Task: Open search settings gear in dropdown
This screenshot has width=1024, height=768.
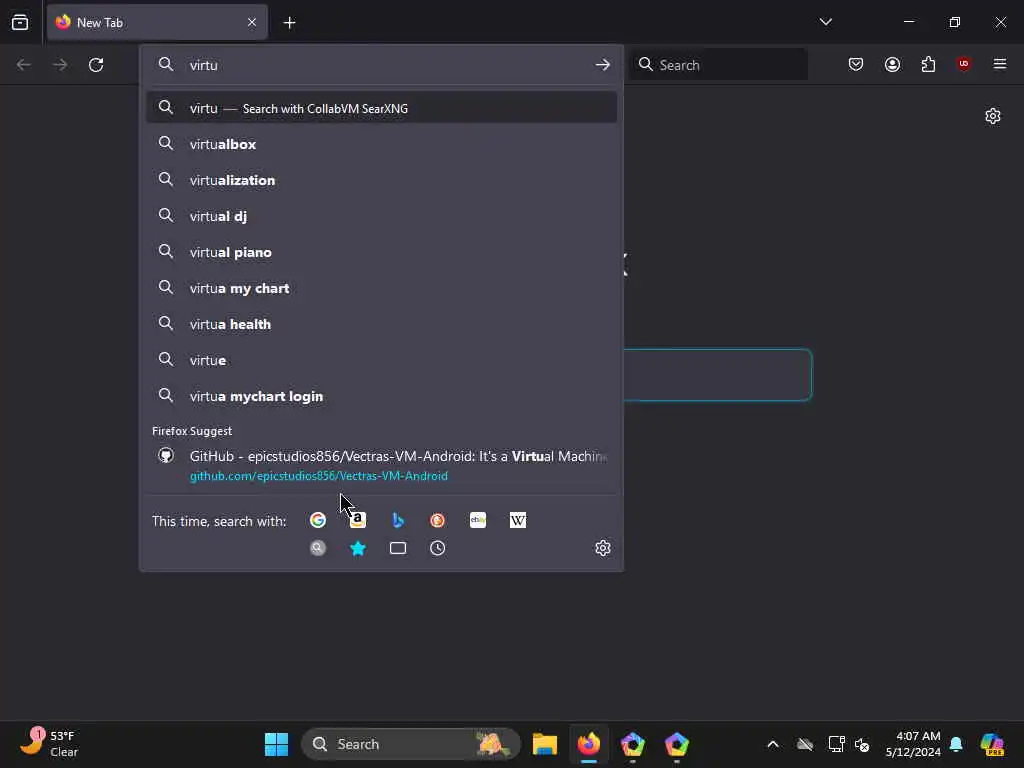Action: (x=603, y=548)
